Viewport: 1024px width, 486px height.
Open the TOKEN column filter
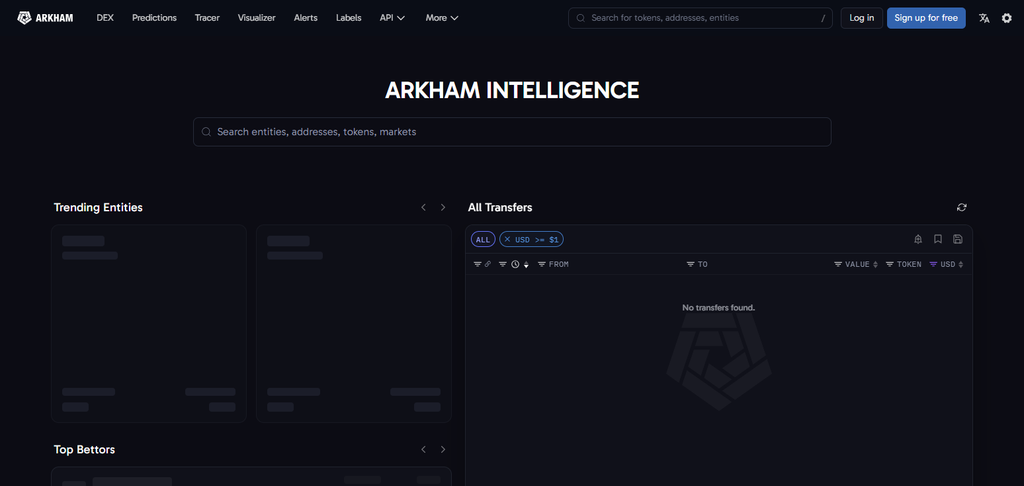pyautogui.click(x=889, y=265)
